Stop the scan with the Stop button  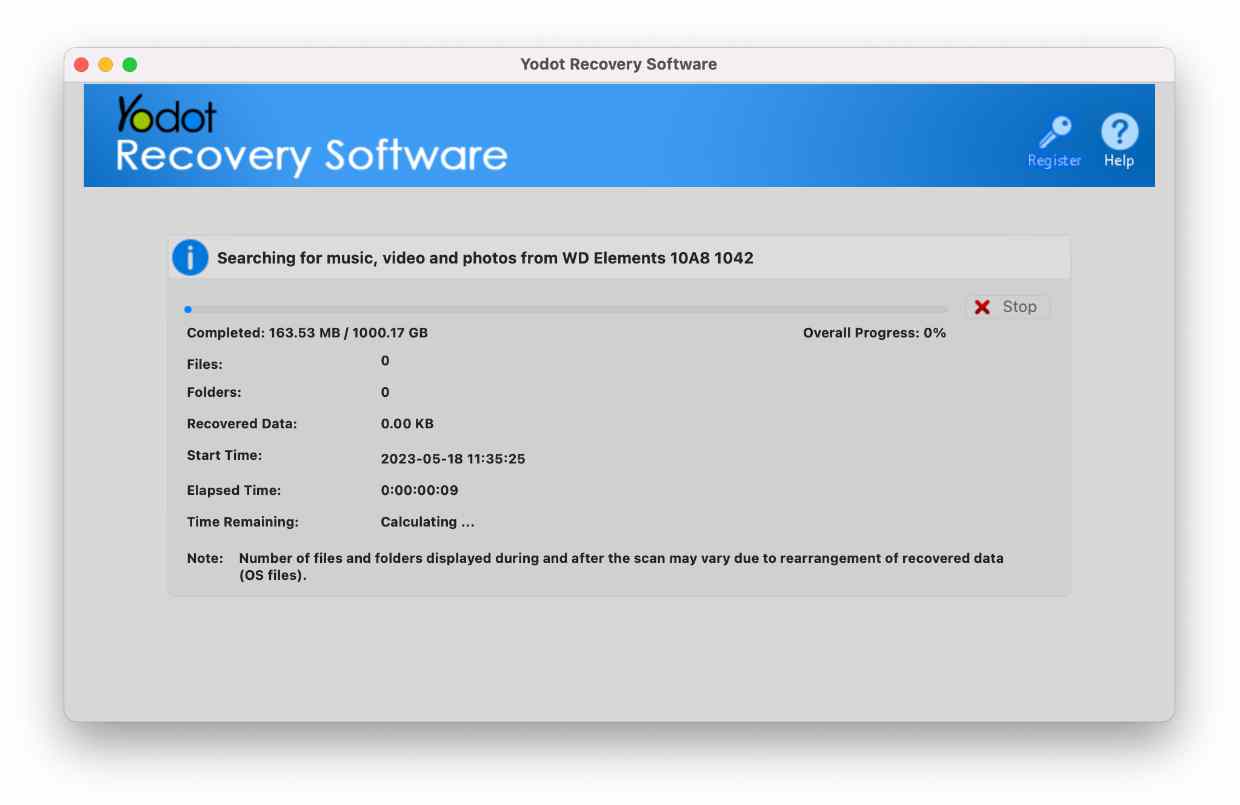click(1007, 307)
